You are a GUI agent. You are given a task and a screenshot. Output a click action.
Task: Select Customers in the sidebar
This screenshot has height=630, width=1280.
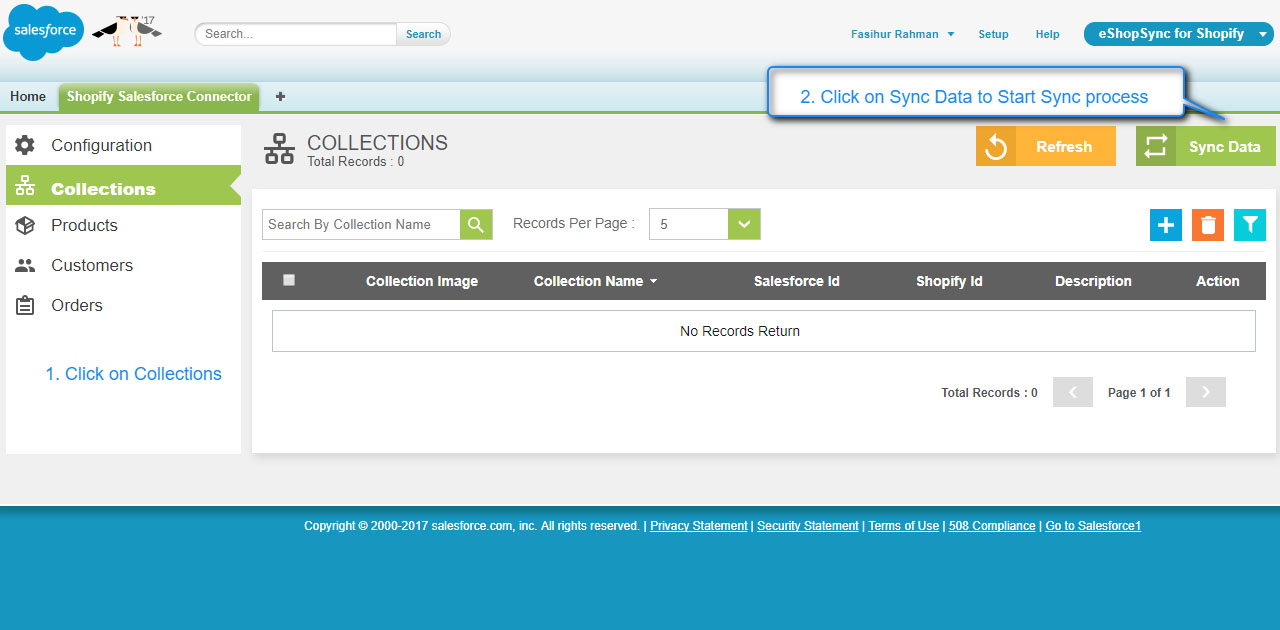coord(91,265)
